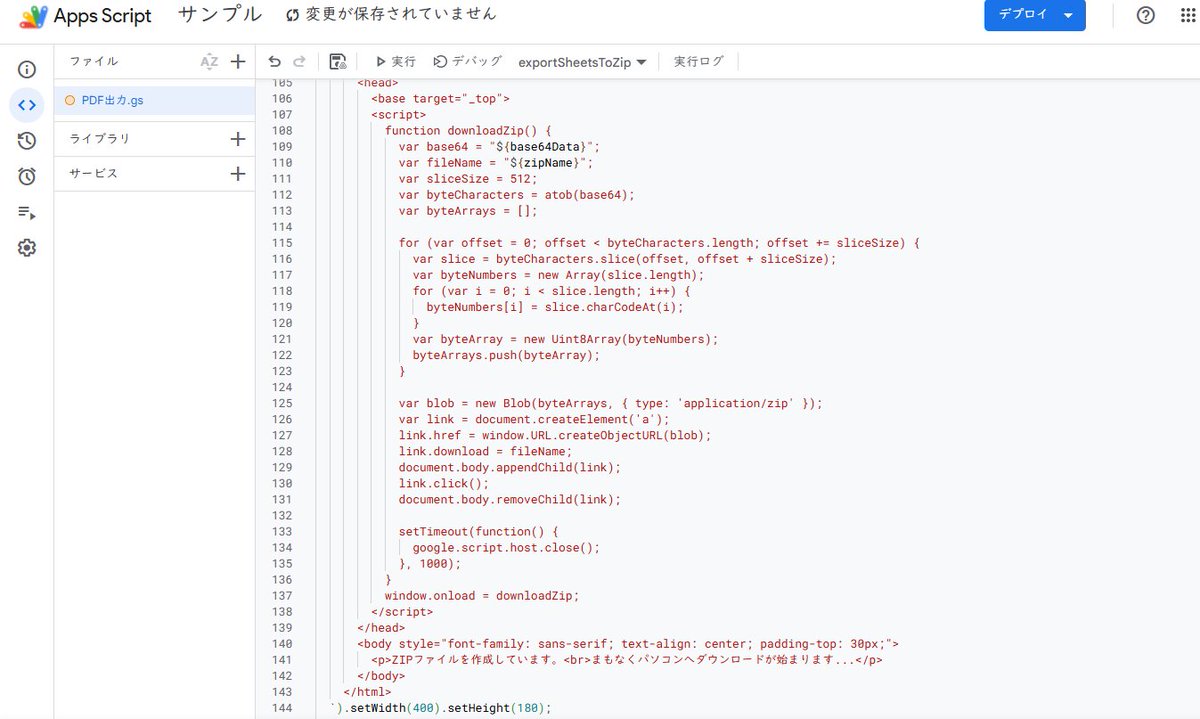The width and height of the screenshot is (1200, 719).
Task: Click the ライブラリ section label
Action: pos(100,139)
